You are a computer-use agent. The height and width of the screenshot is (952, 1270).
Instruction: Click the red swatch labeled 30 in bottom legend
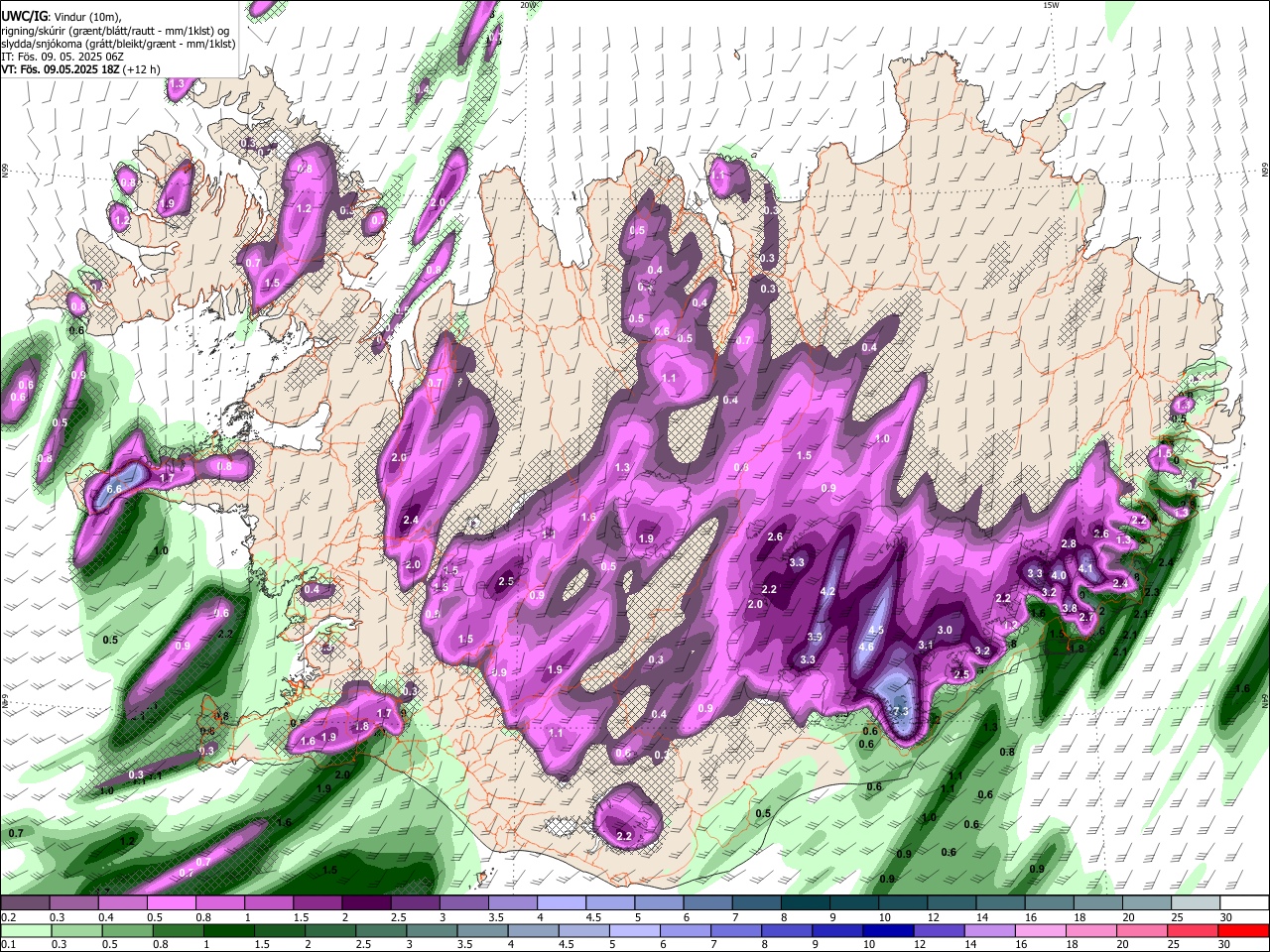pos(1244,930)
